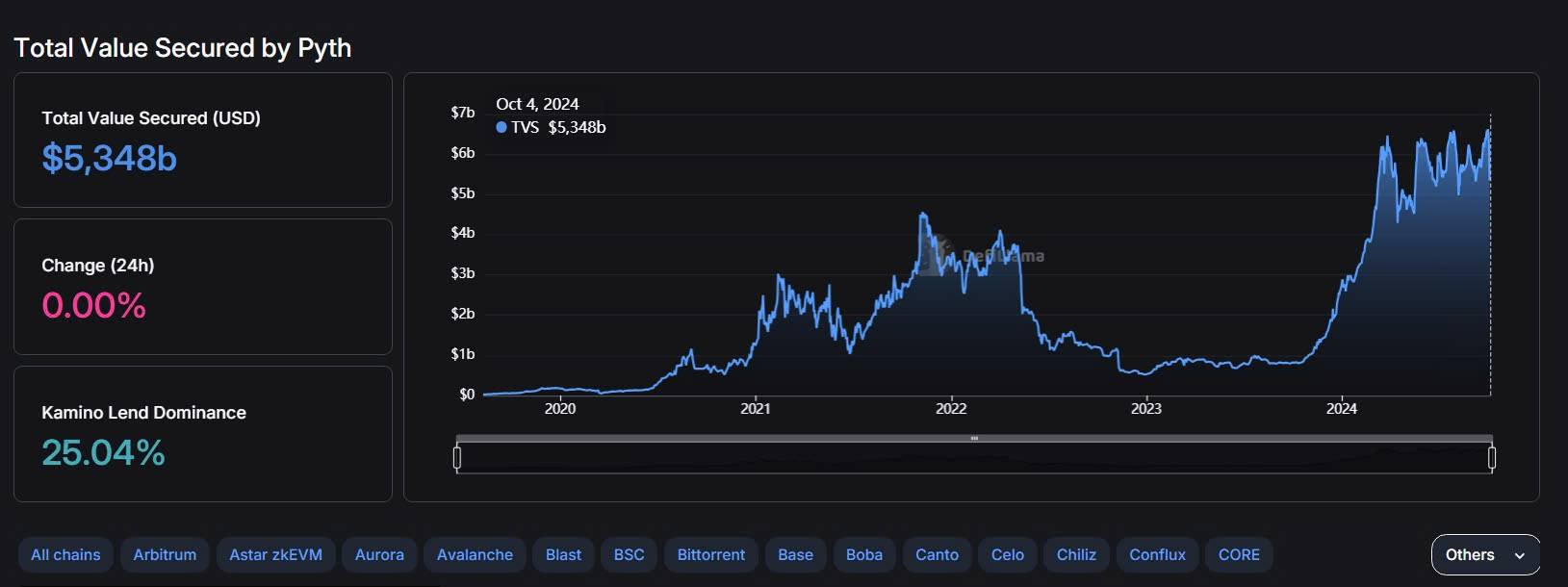Filter by Celo chain
The image size is (1568, 587).
[x=1008, y=555]
